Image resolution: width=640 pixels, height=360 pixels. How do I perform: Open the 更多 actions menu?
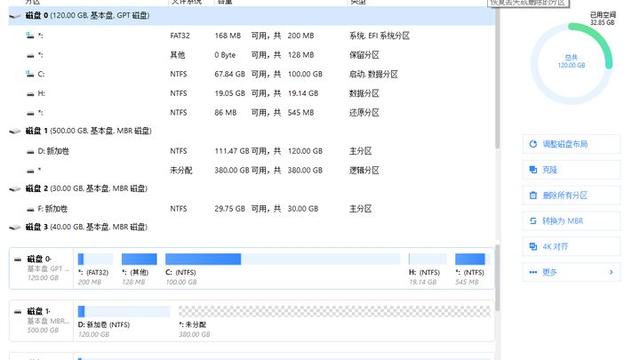tap(571, 272)
